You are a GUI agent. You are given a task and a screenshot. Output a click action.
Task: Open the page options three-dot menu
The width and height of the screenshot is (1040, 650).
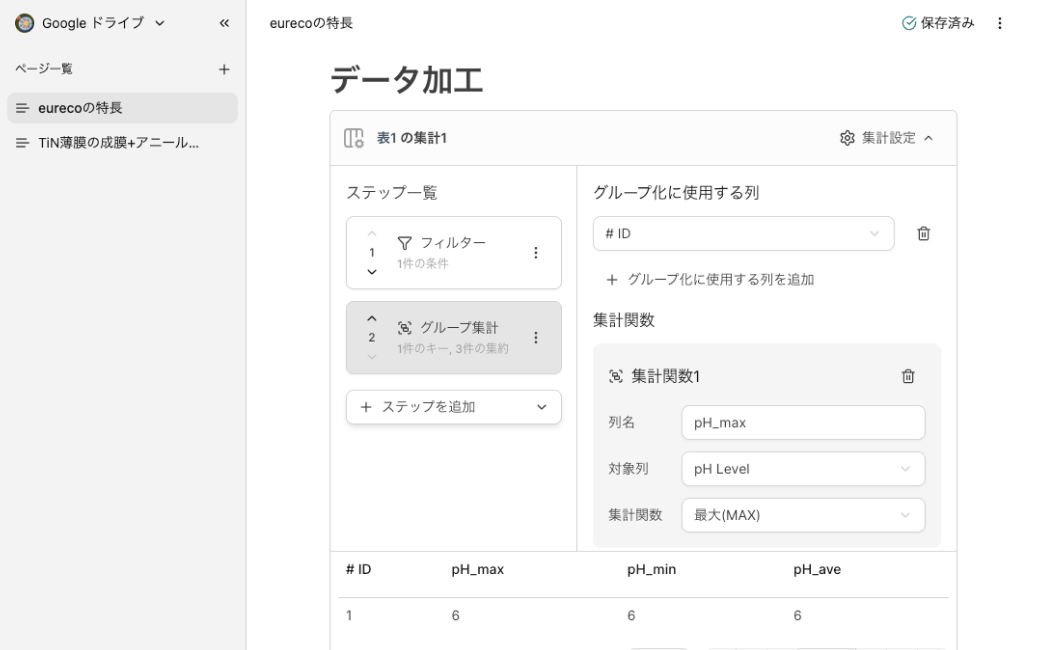coord(999,23)
